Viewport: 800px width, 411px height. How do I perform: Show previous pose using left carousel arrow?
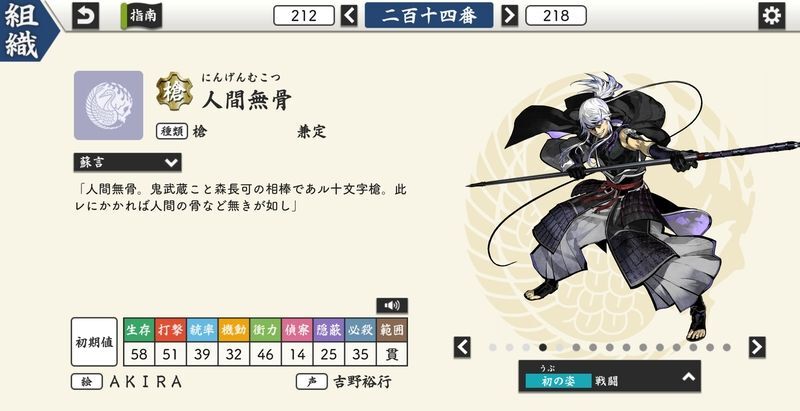pos(462,347)
